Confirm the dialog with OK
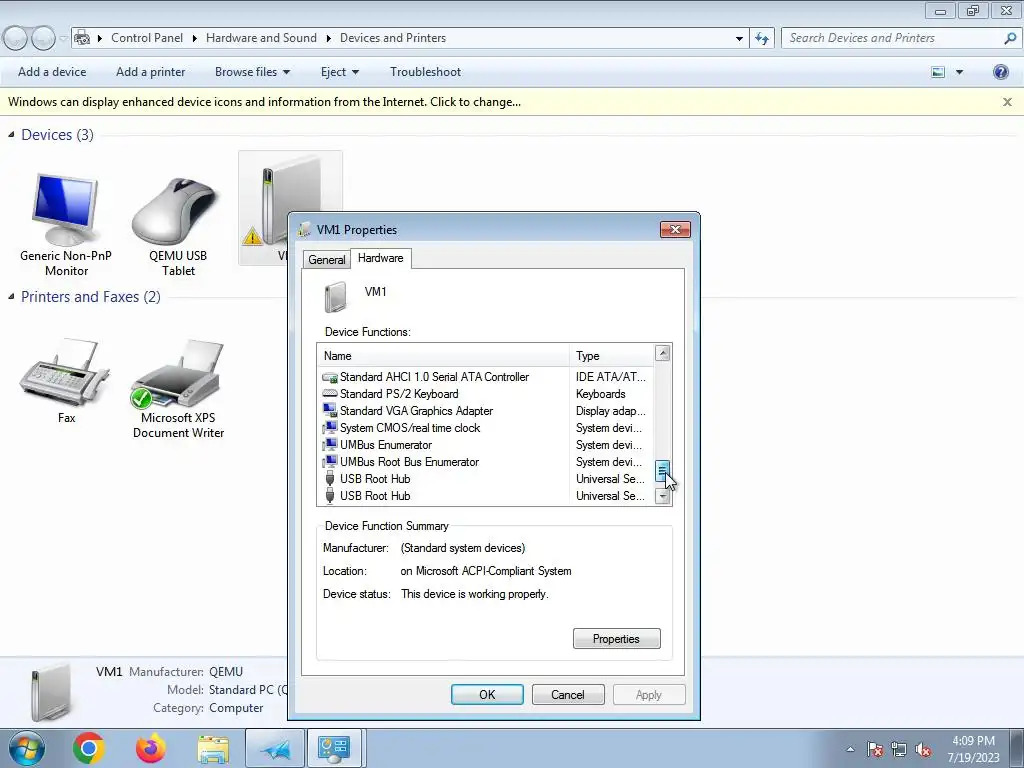The image size is (1024, 768). coord(487,695)
